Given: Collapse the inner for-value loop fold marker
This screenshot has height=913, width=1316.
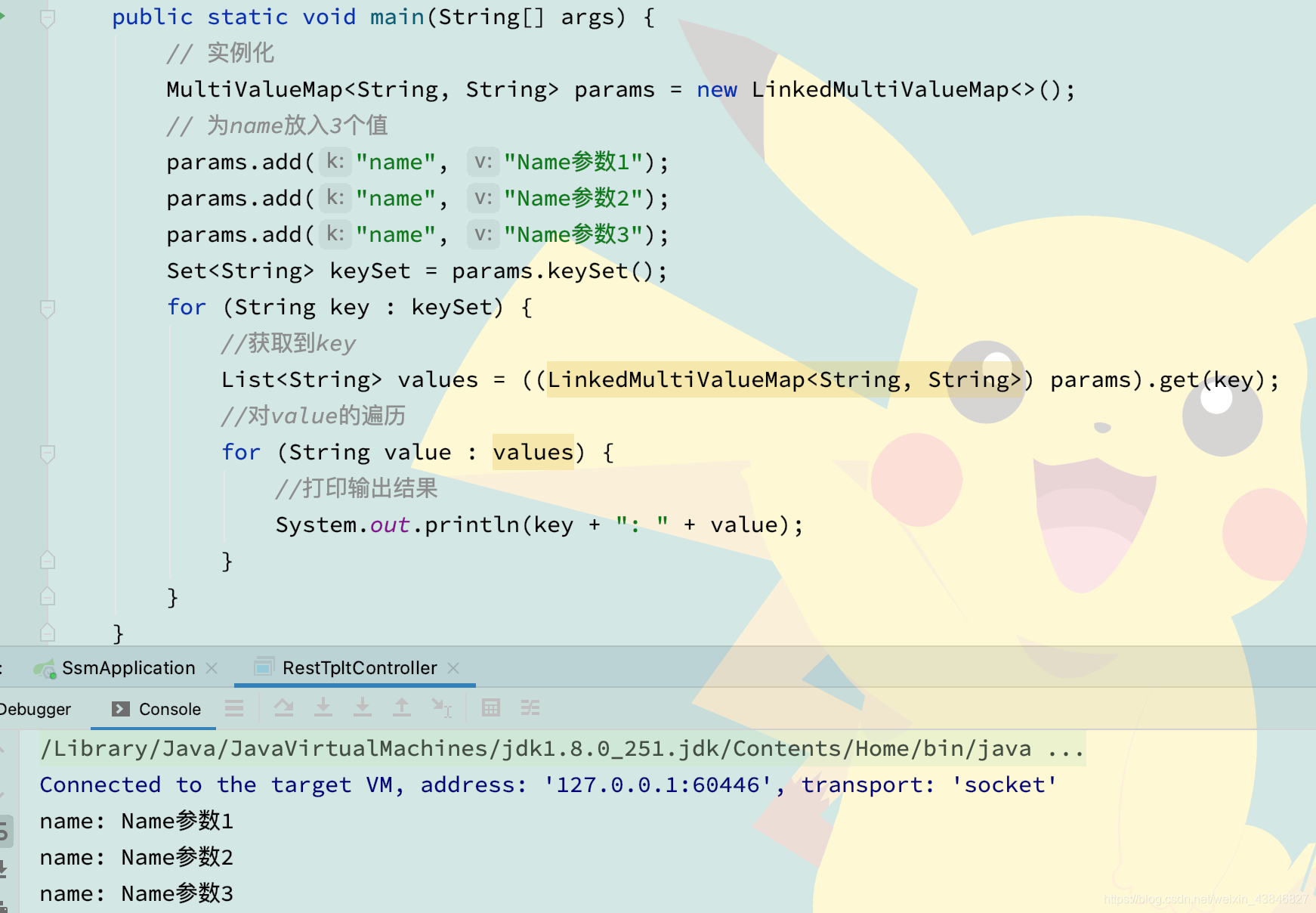Looking at the screenshot, I should pyautogui.click(x=47, y=453).
